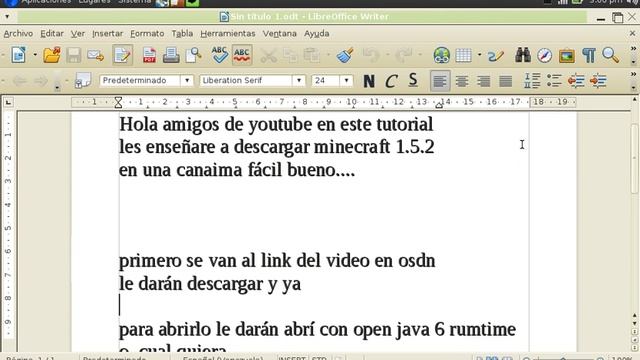Increase indent icon

coord(598,81)
